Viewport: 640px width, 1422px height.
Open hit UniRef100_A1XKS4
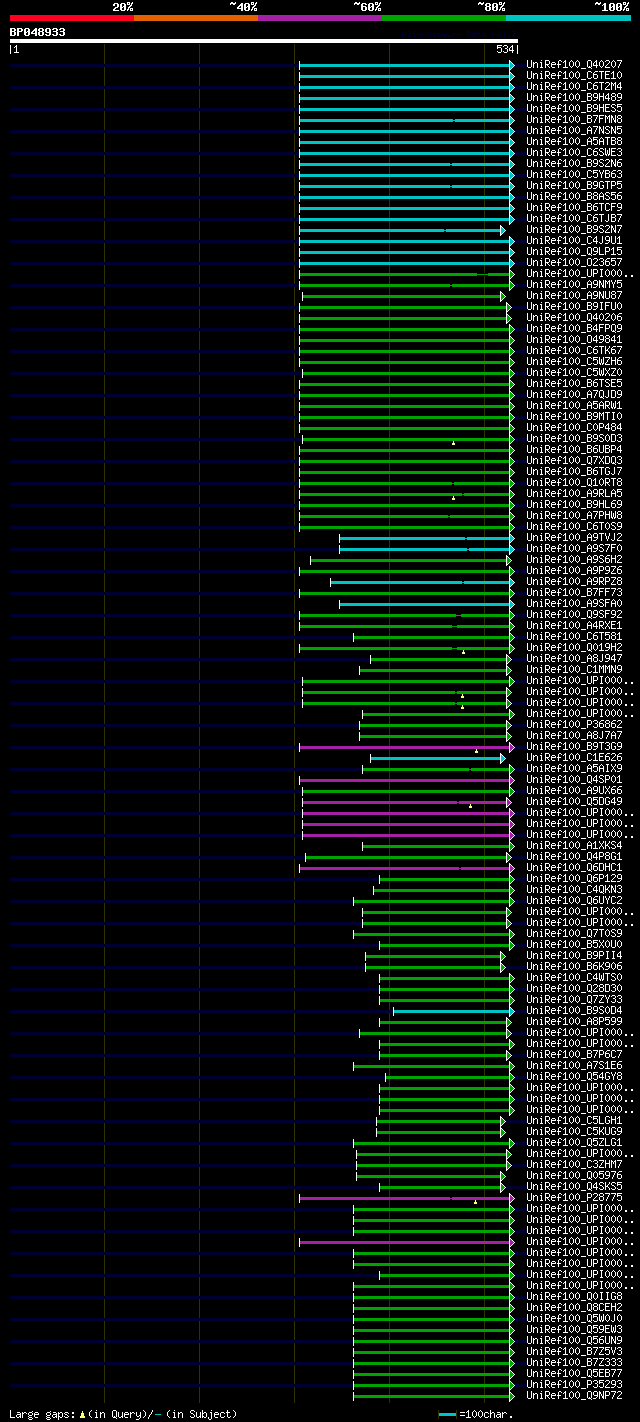[574, 845]
